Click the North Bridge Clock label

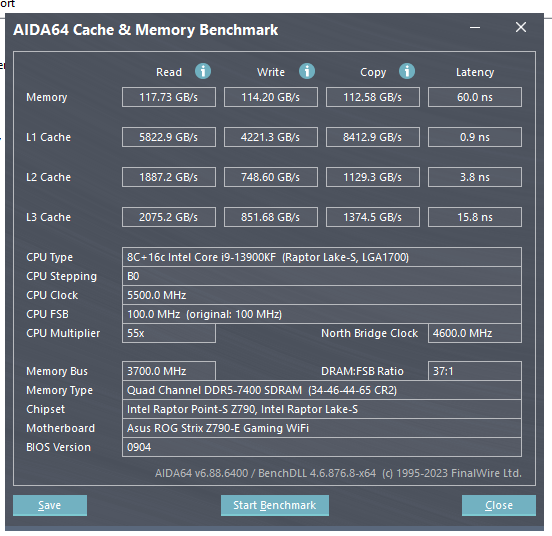coord(369,333)
